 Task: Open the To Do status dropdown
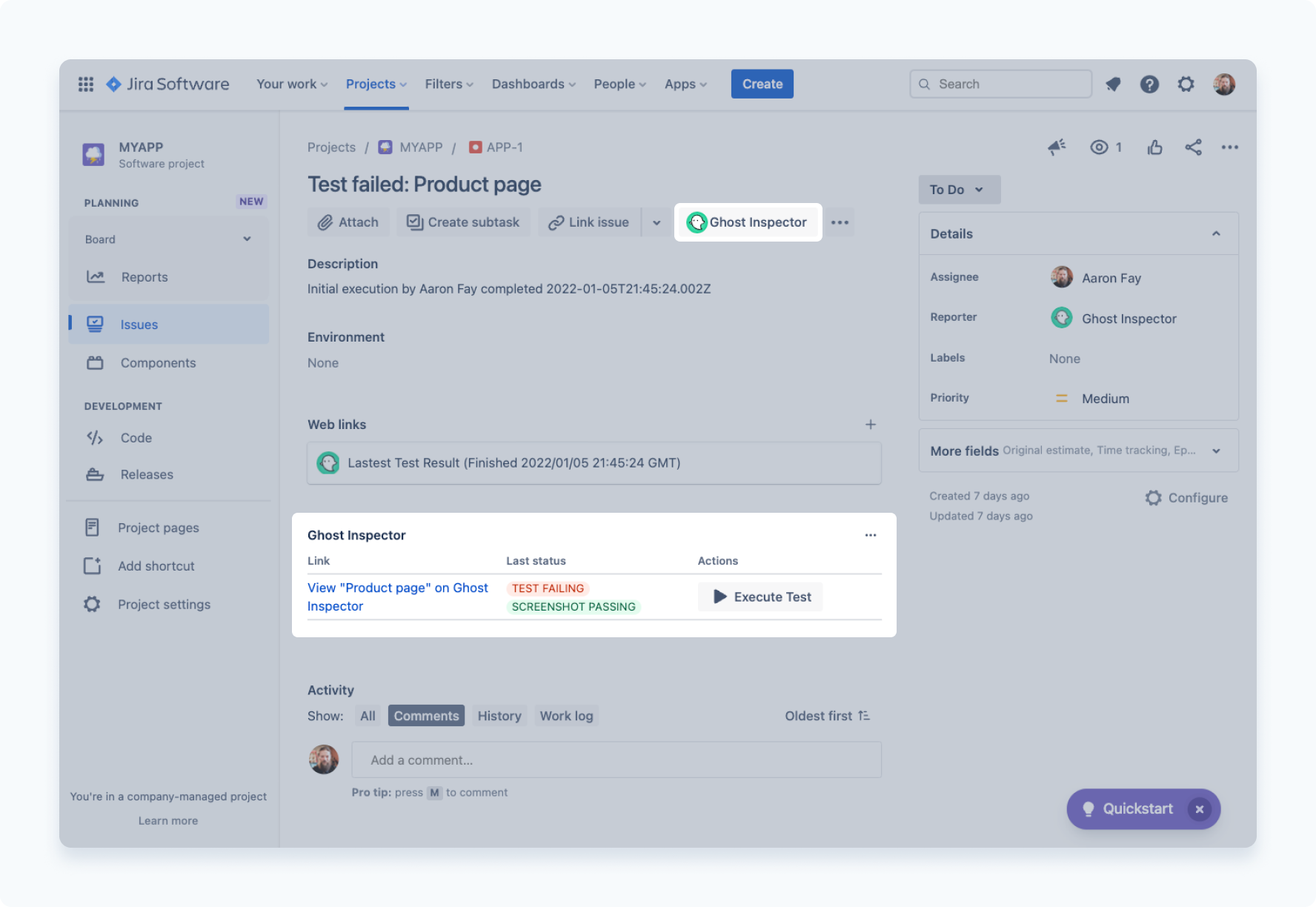pos(959,190)
